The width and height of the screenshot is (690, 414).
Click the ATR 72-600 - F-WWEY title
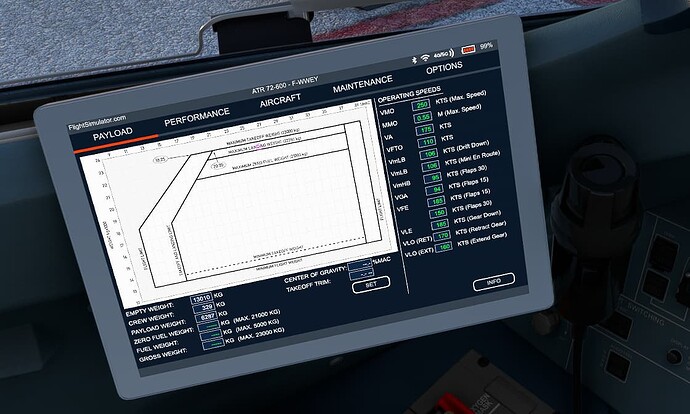(285, 85)
